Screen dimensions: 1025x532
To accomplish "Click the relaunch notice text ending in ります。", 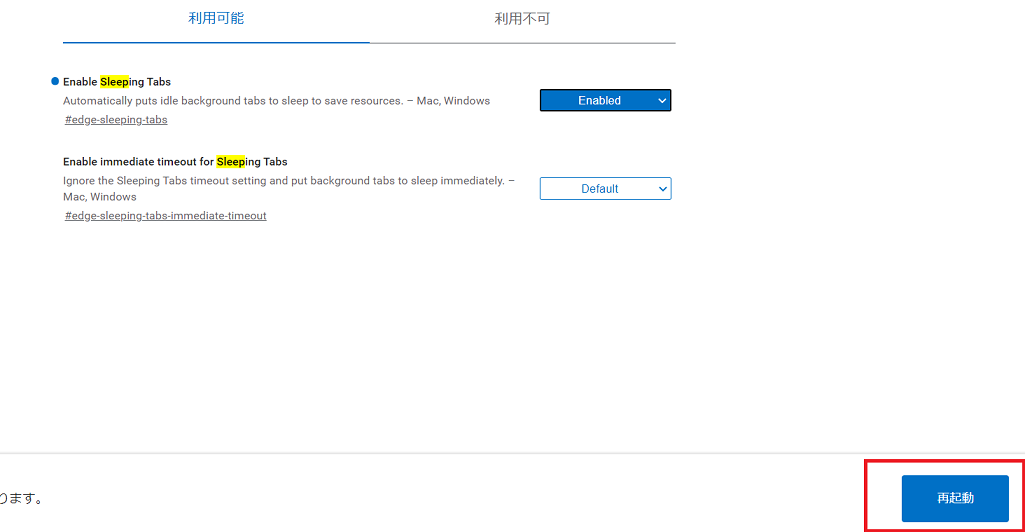I will (20, 498).
